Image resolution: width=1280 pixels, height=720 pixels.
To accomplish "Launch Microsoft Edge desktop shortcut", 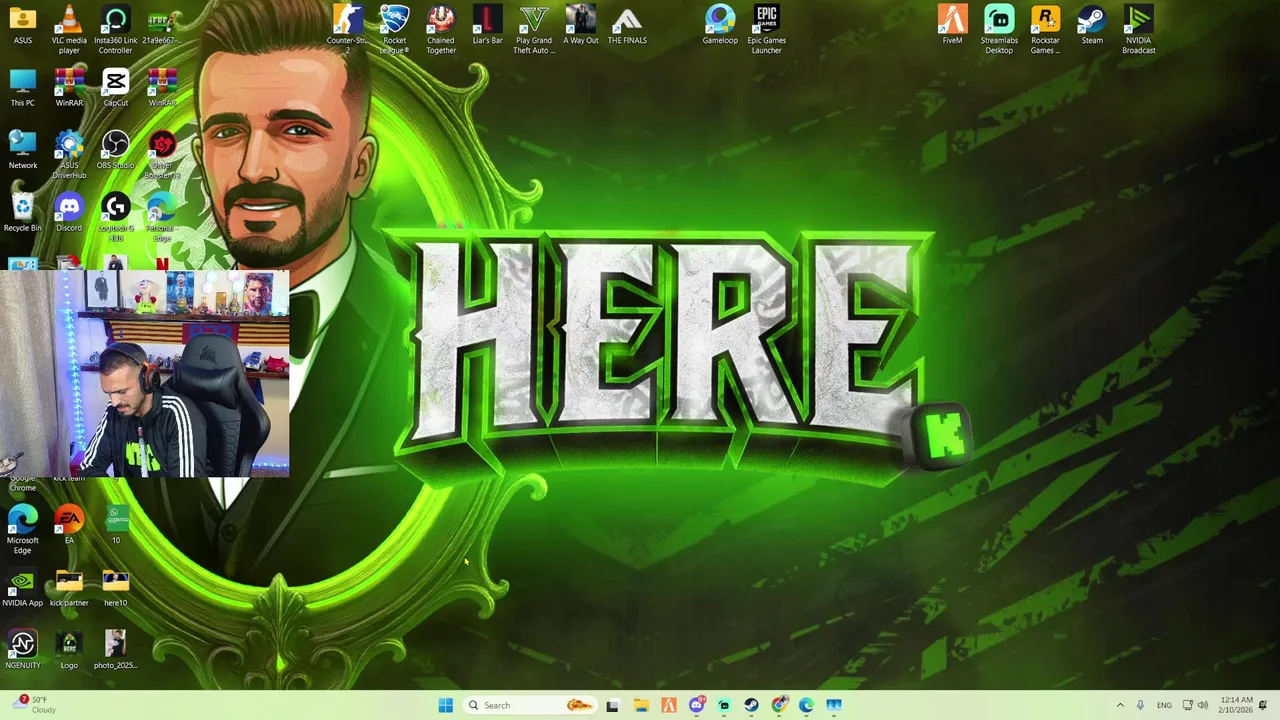I will coord(22,530).
